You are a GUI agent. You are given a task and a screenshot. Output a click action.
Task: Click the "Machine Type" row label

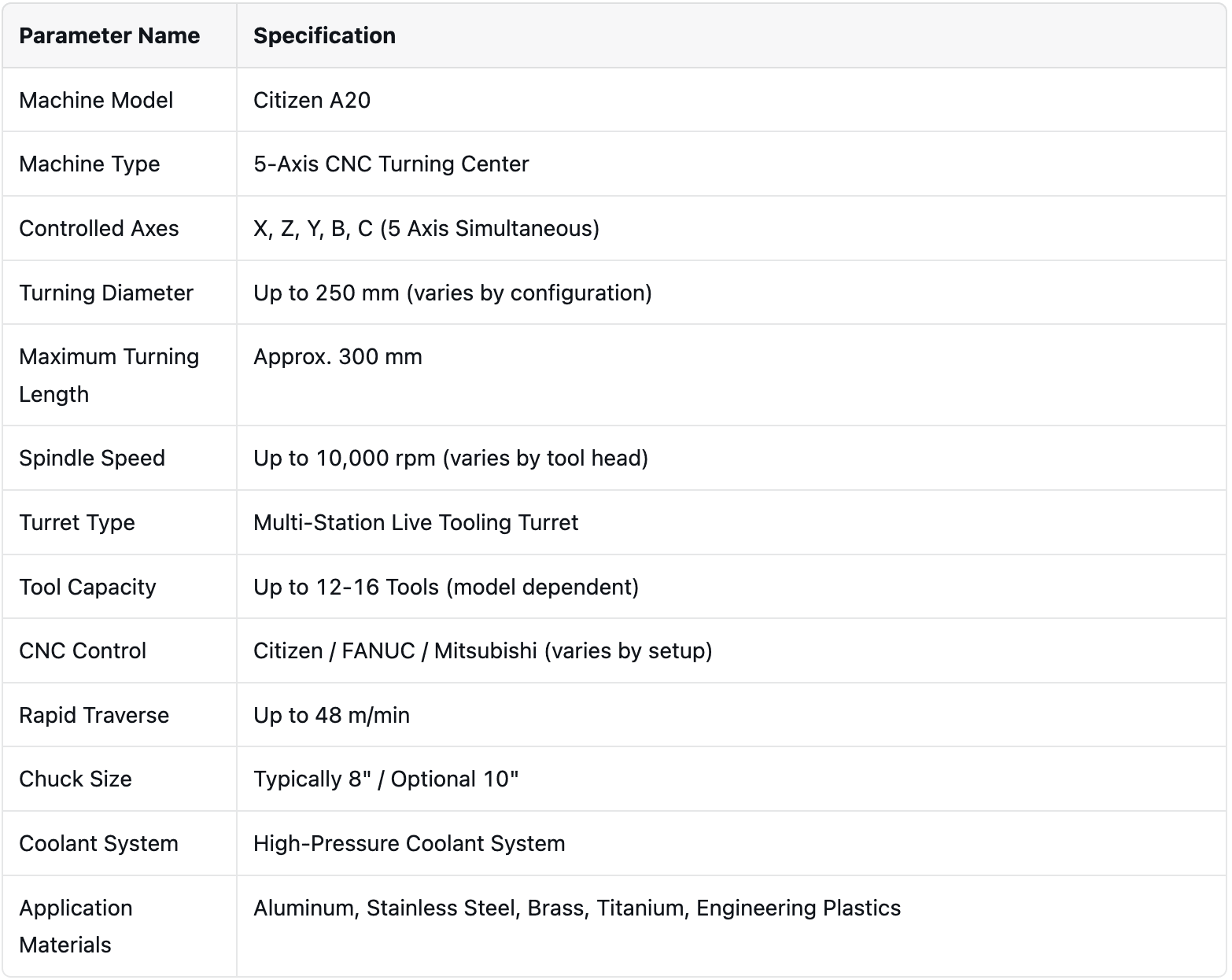point(90,164)
